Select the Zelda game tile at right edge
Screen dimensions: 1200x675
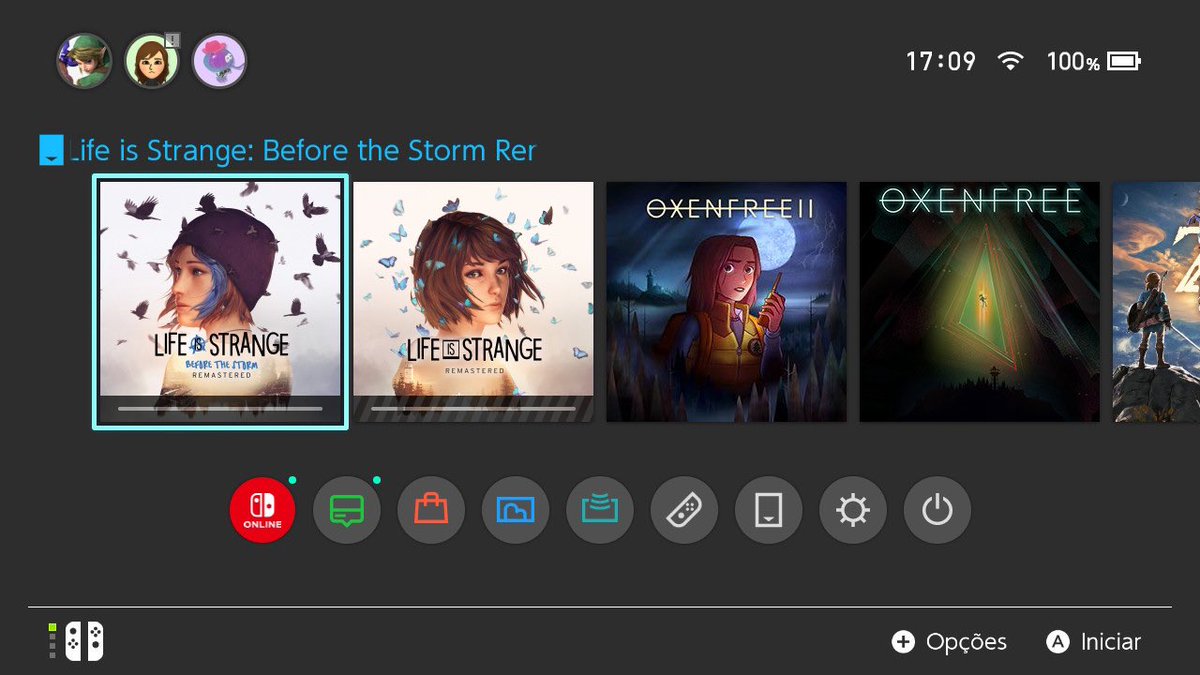(x=1156, y=302)
